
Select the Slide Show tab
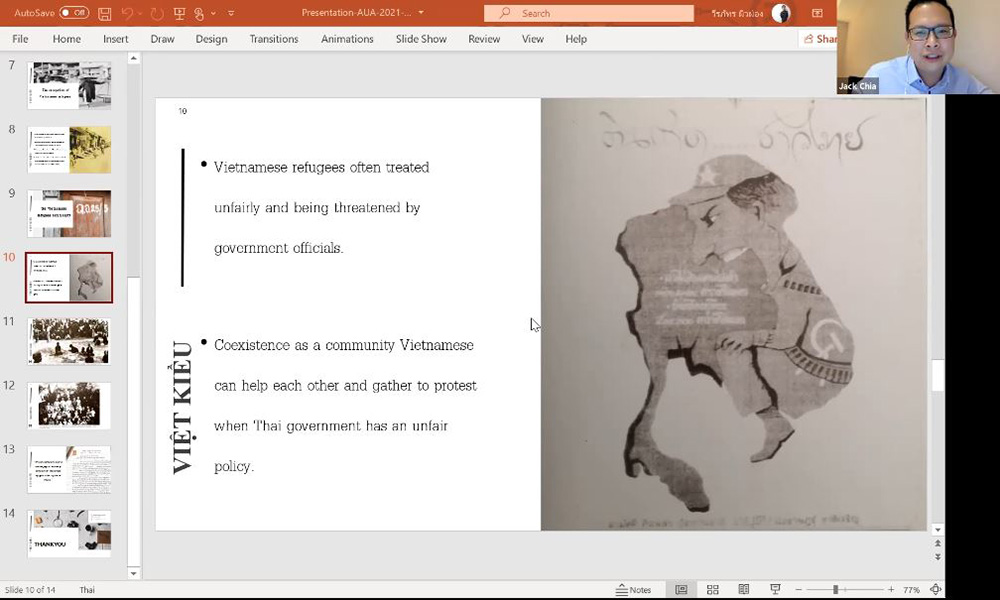[x=421, y=39]
